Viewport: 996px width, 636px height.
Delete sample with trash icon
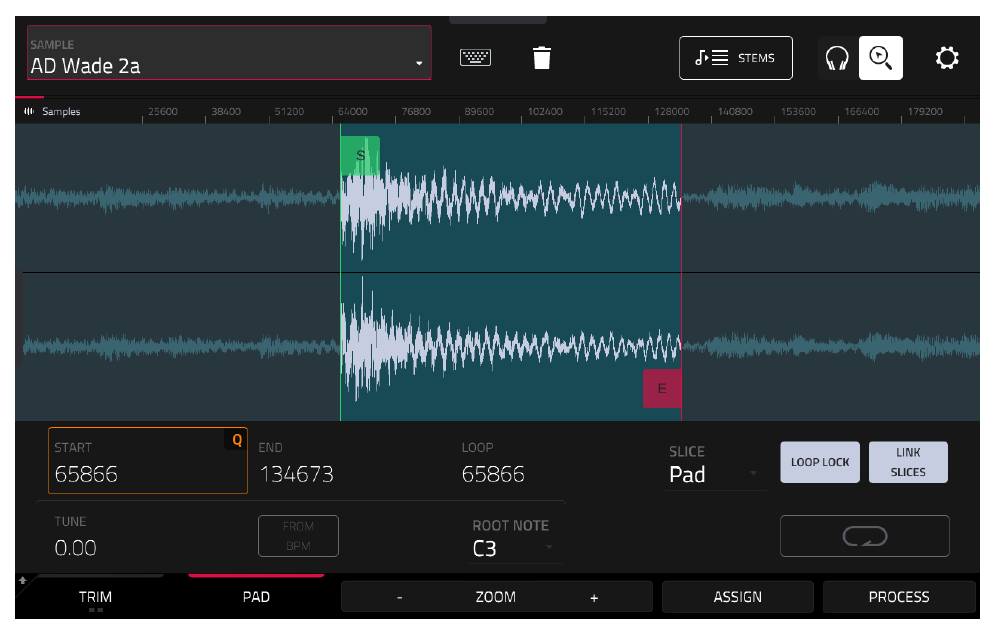coord(541,58)
